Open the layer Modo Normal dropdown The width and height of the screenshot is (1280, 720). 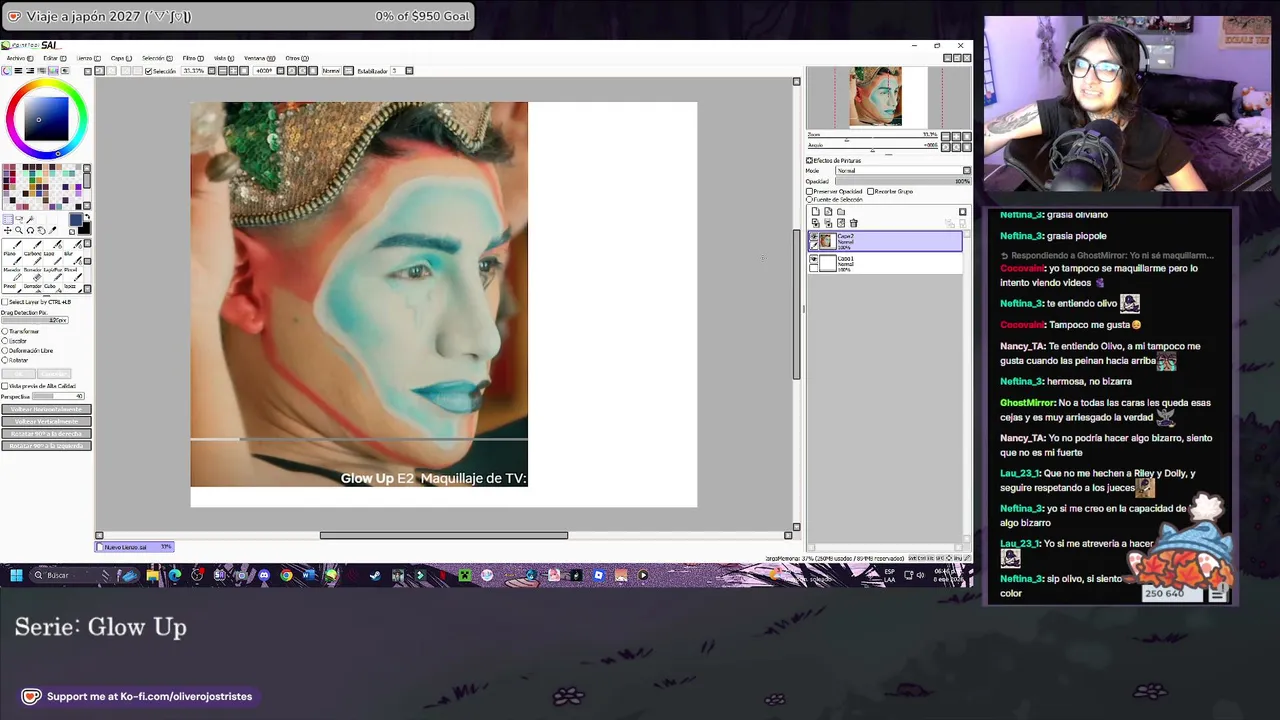tap(903, 171)
